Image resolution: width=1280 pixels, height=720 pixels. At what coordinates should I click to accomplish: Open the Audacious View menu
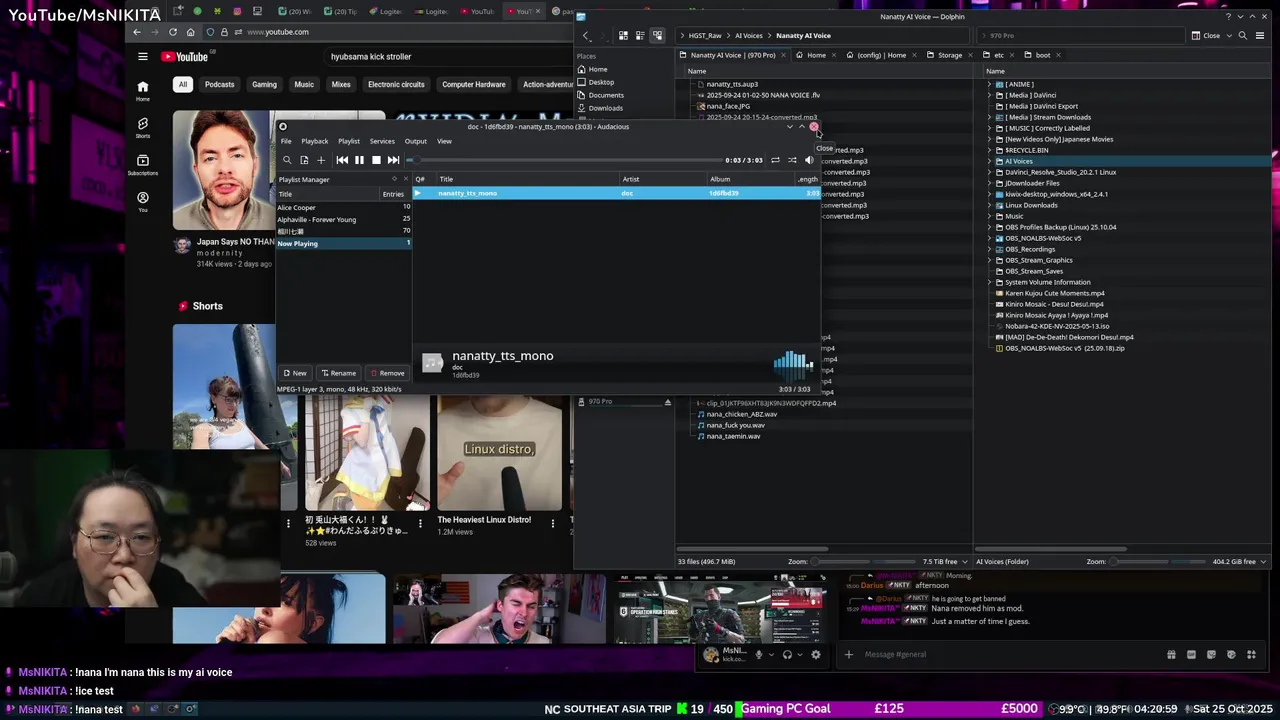pyautogui.click(x=444, y=141)
